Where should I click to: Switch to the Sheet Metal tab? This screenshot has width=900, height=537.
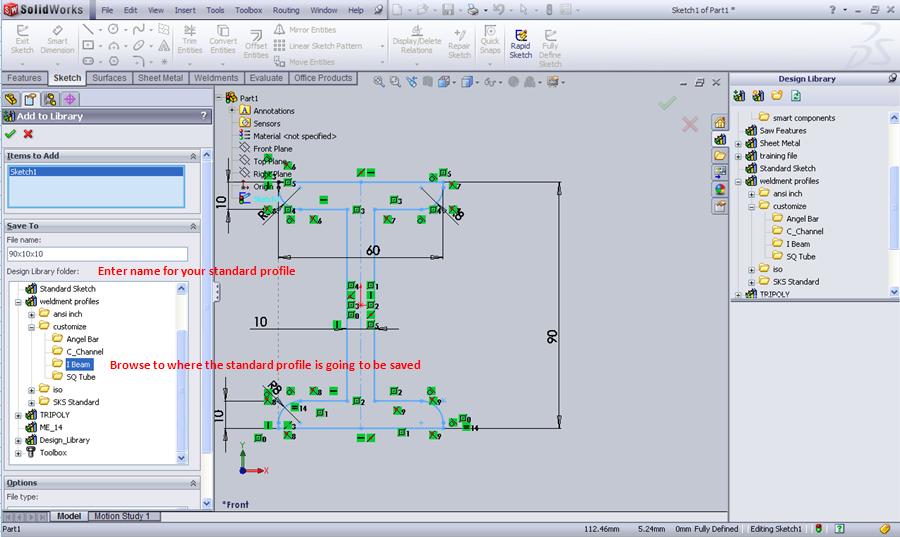coord(160,78)
